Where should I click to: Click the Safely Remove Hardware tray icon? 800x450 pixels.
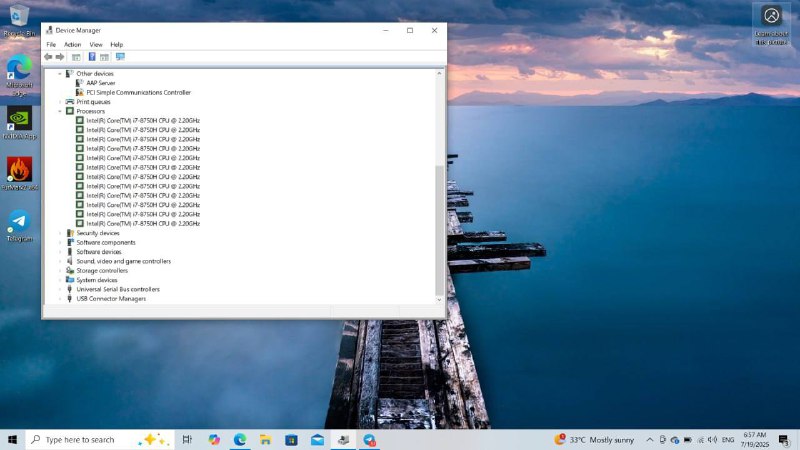[x=662, y=439]
